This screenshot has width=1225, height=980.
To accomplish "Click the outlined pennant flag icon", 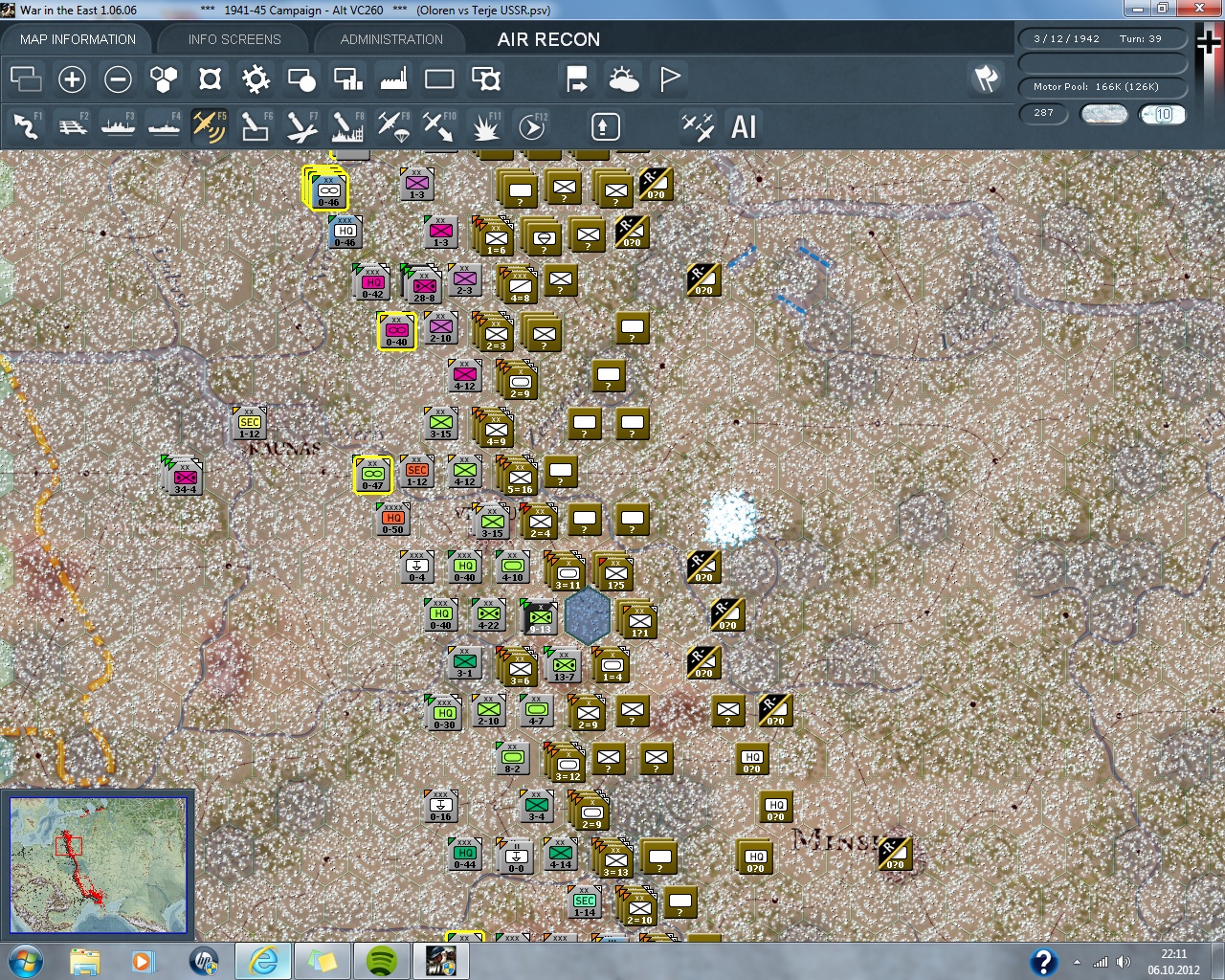I will pyautogui.click(x=670, y=78).
